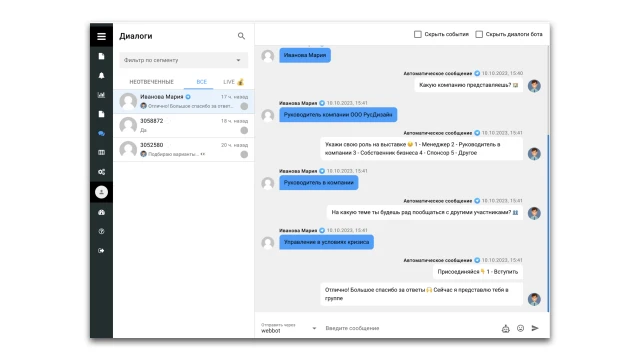Click the document icon below the chart icon
This screenshot has width=640, height=360.
[101, 114]
